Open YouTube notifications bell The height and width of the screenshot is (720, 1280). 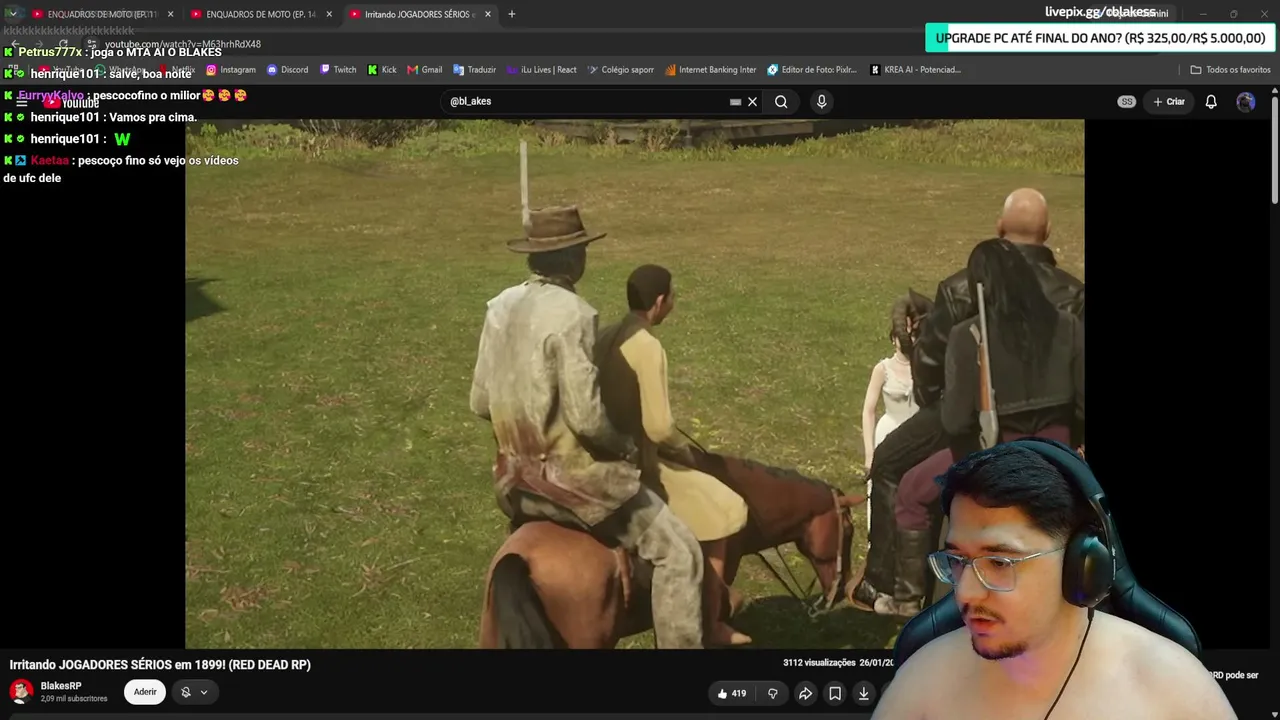[x=1211, y=101]
